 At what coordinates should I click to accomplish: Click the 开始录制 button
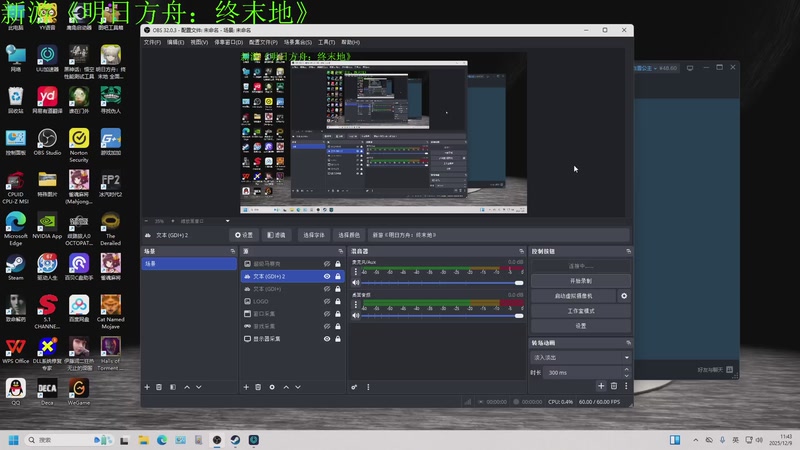pyautogui.click(x=581, y=281)
